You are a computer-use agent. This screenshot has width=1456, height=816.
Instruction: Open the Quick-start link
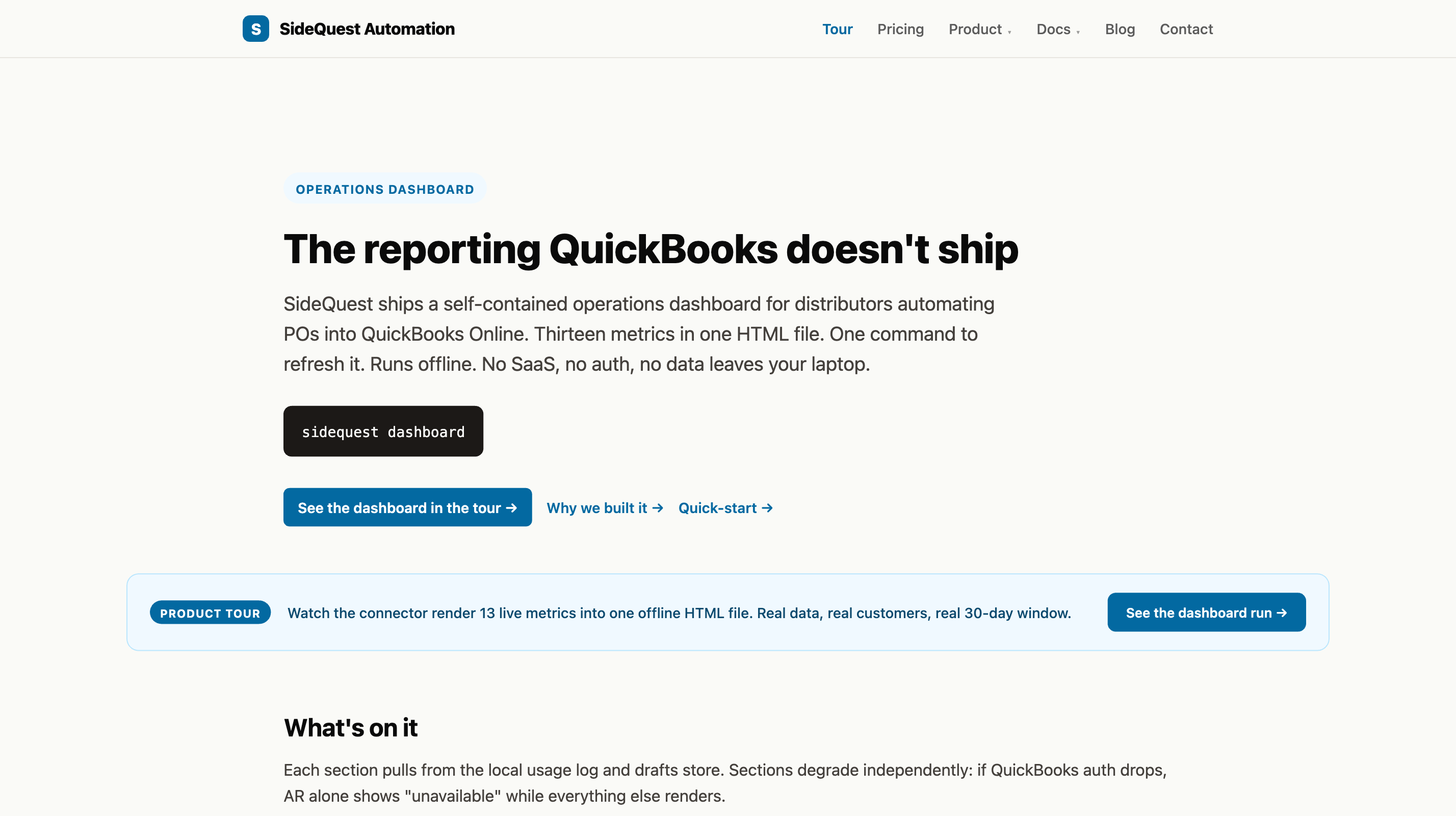tap(725, 508)
